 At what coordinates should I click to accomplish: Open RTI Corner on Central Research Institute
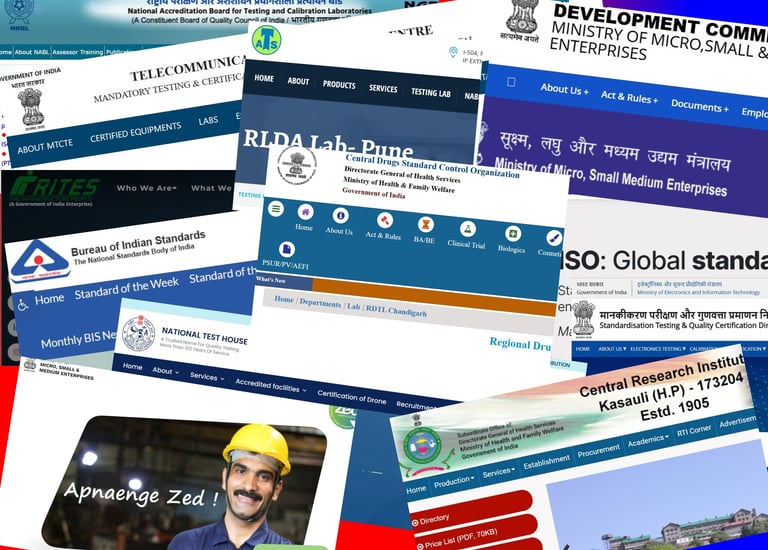pos(694,430)
